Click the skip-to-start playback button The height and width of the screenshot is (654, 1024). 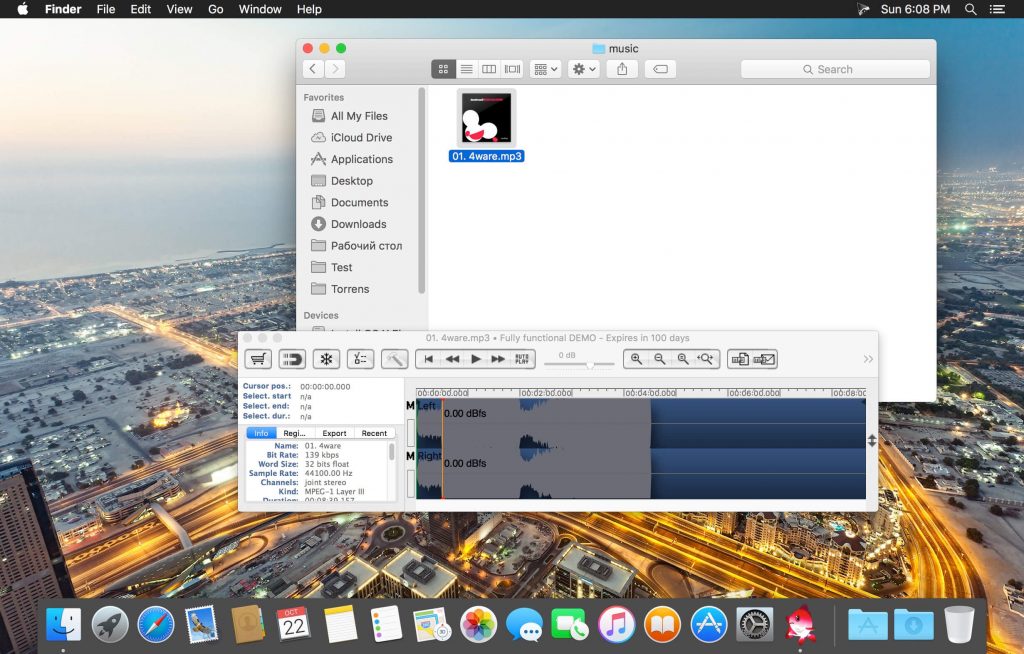(428, 359)
